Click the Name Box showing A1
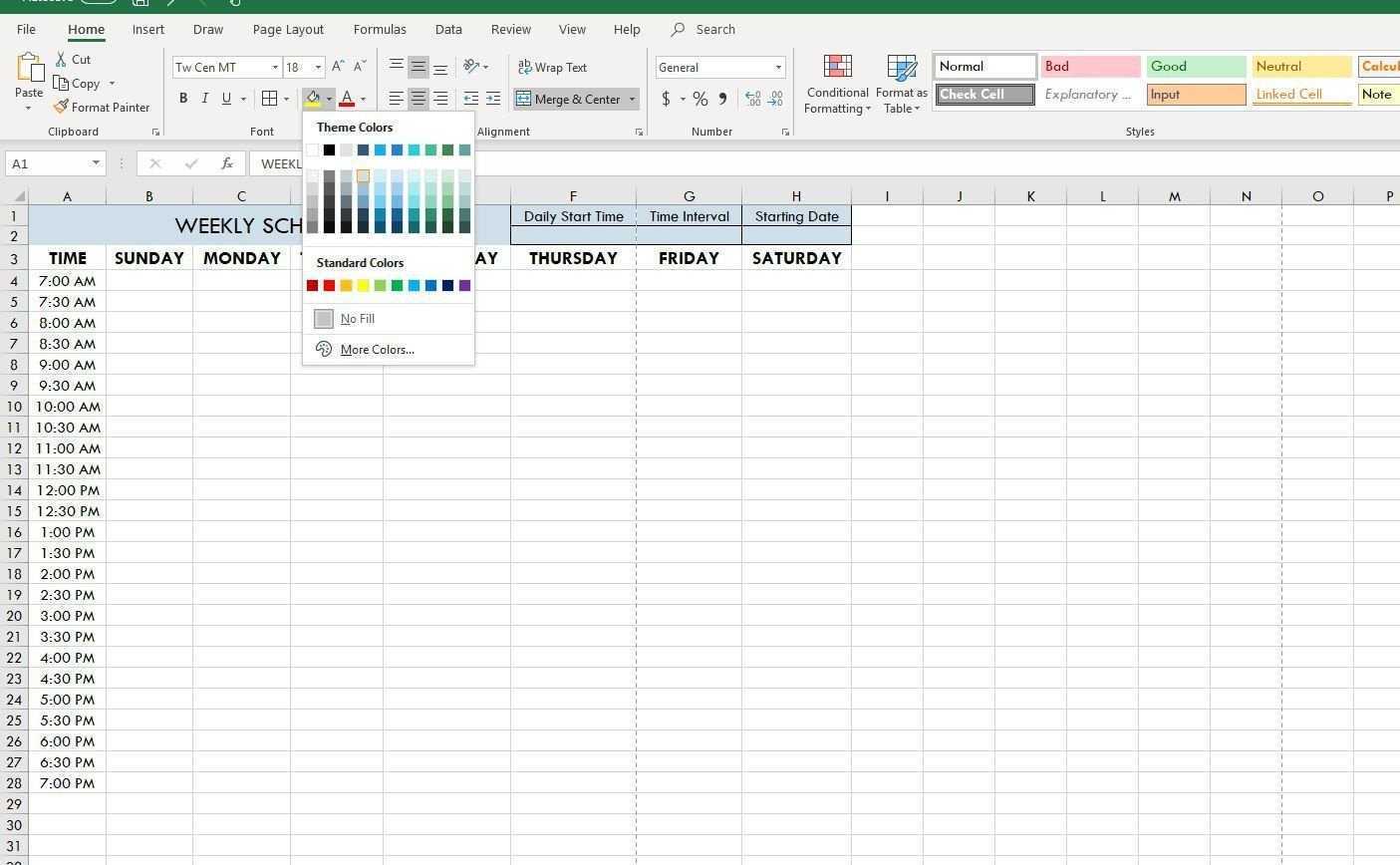This screenshot has width=1400, height=865. click(48, 163)
